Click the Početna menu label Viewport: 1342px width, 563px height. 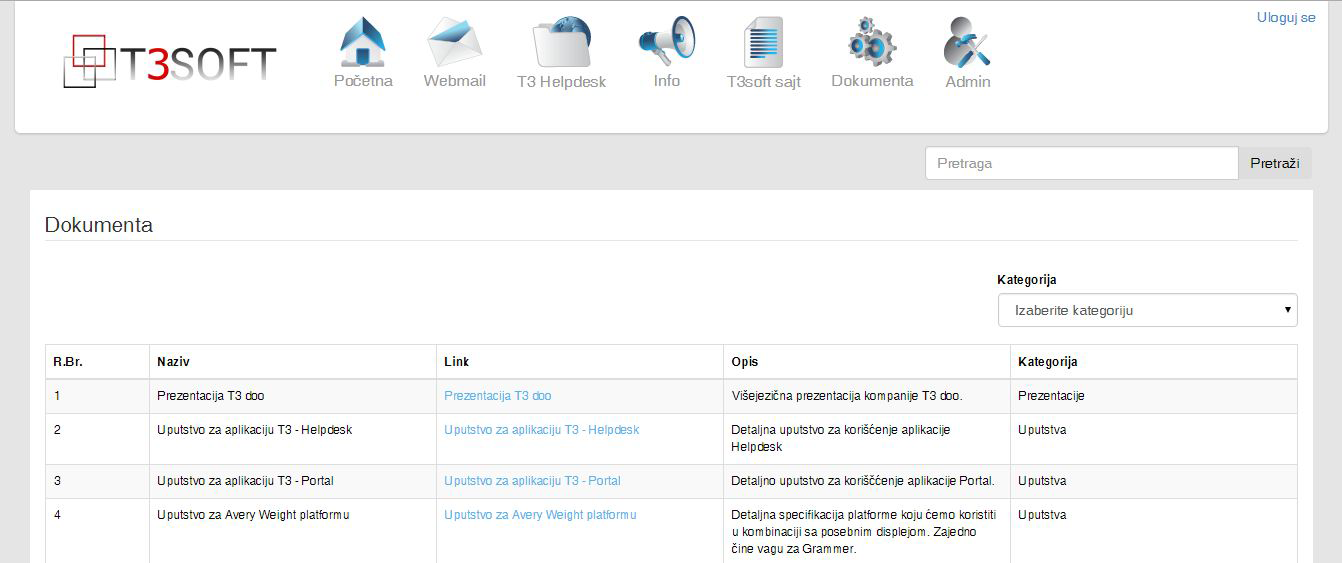[x=363, y=81]
